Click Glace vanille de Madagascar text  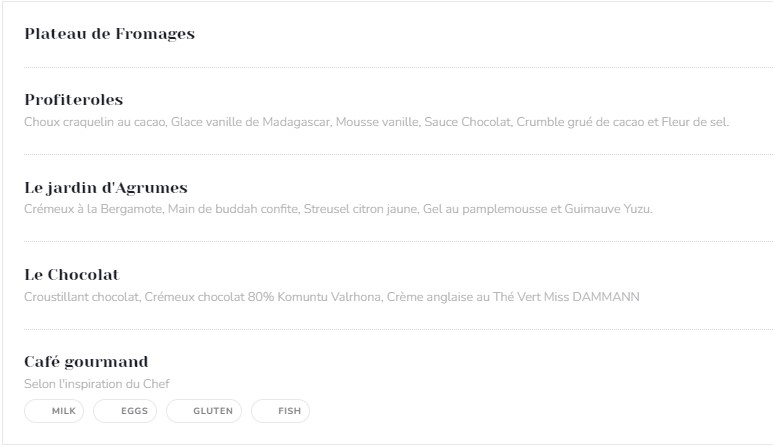250,122
